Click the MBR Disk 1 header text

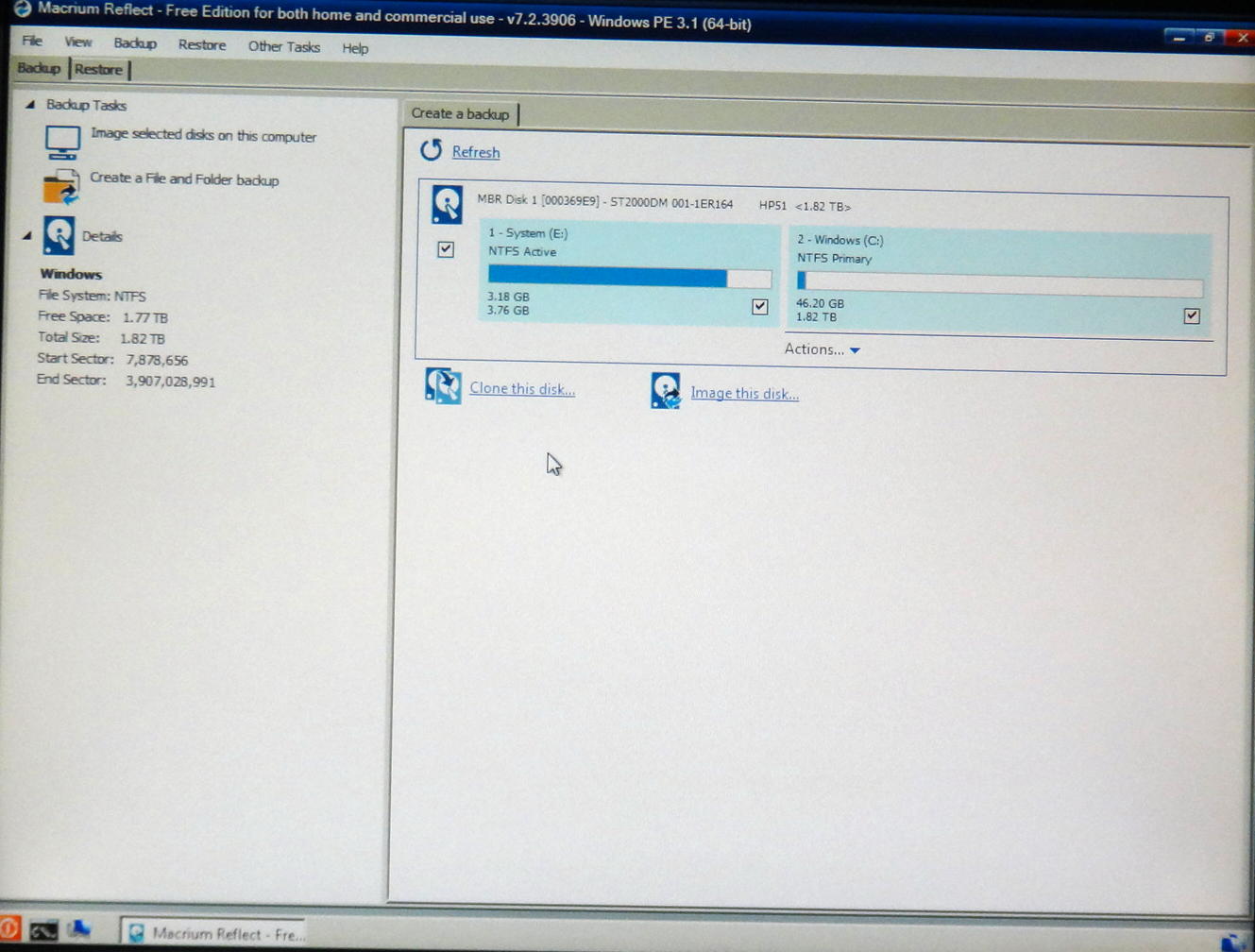[x=663, y=204]
